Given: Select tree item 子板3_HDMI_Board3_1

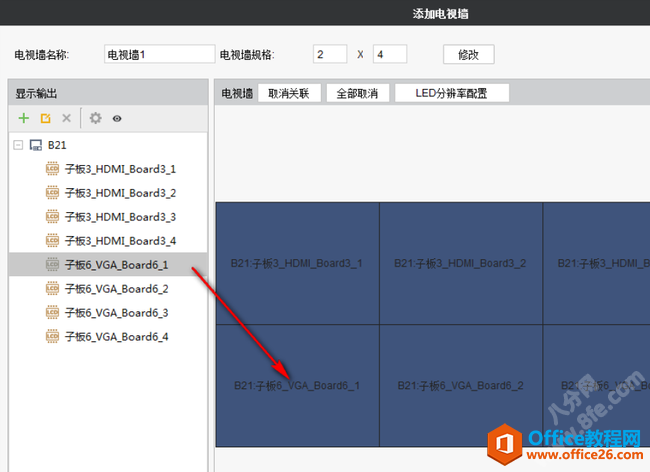Looking at the screenshot, I should [x=108, y=169].
